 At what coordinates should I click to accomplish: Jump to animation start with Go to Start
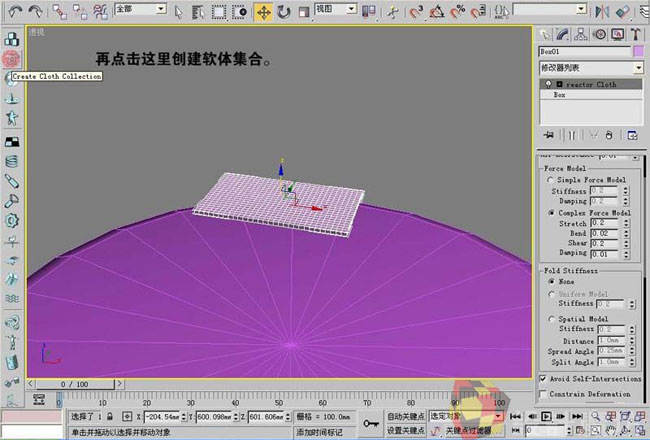[516, 416]
